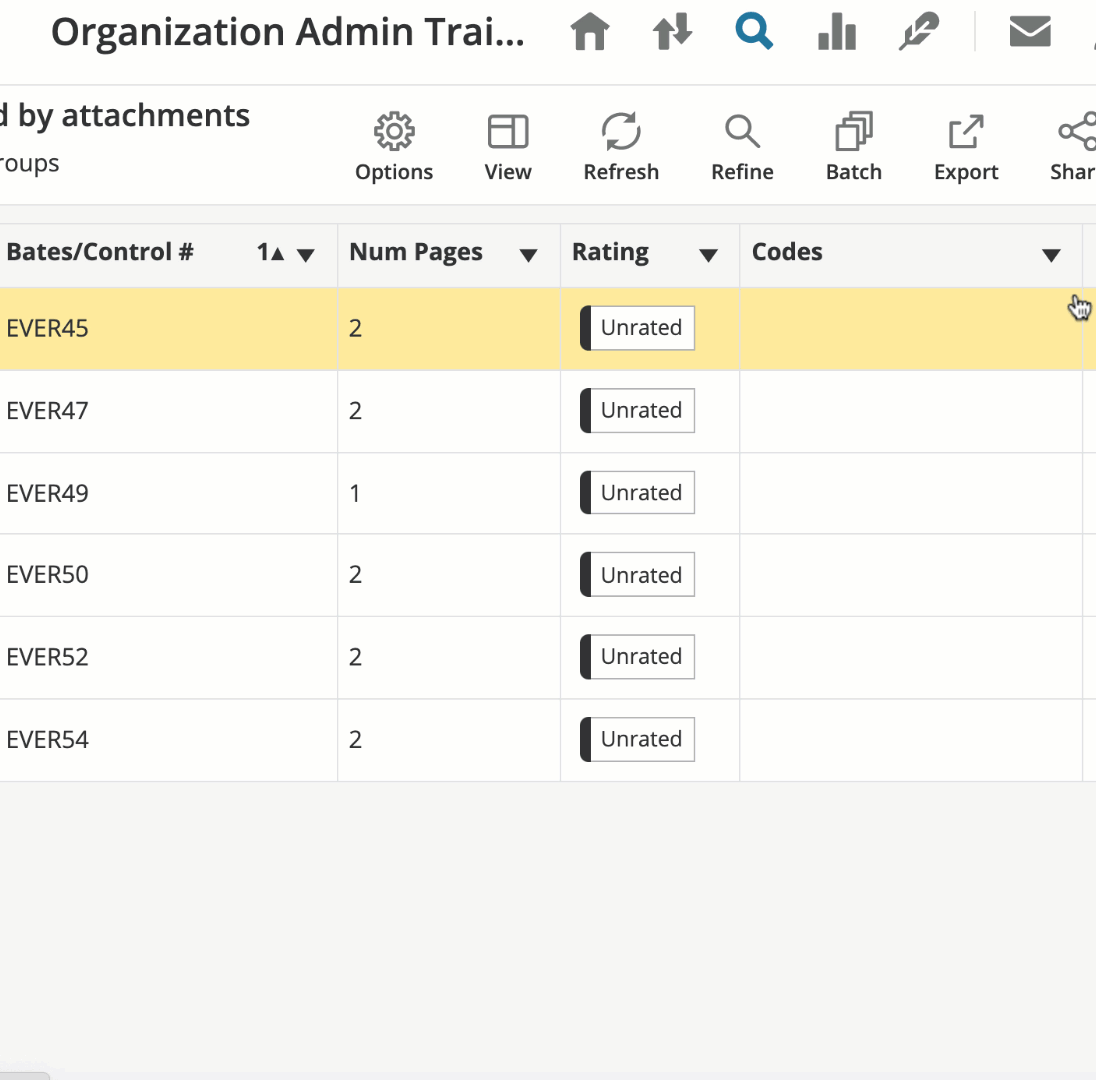The height and width of the screenshot is (1080, 1096).
Task: Go to the Home page icon
Action: point(590,32)
